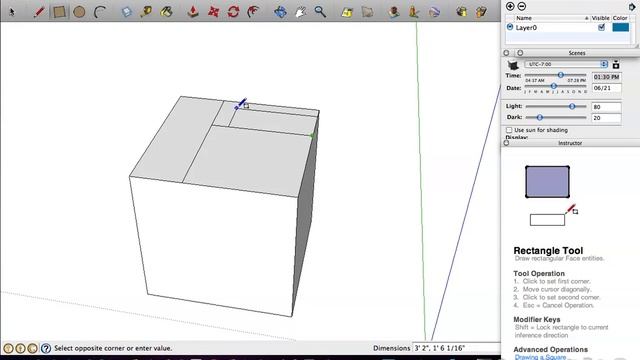Click the Dimensions value box
The height and width of the screenshot is (360, 640).
click(456, 348)
